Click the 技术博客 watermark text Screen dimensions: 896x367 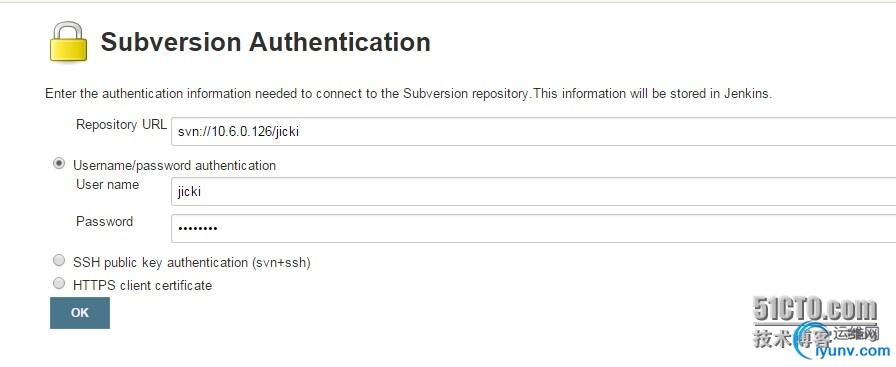pyautogui.click(x=791, y=338)
